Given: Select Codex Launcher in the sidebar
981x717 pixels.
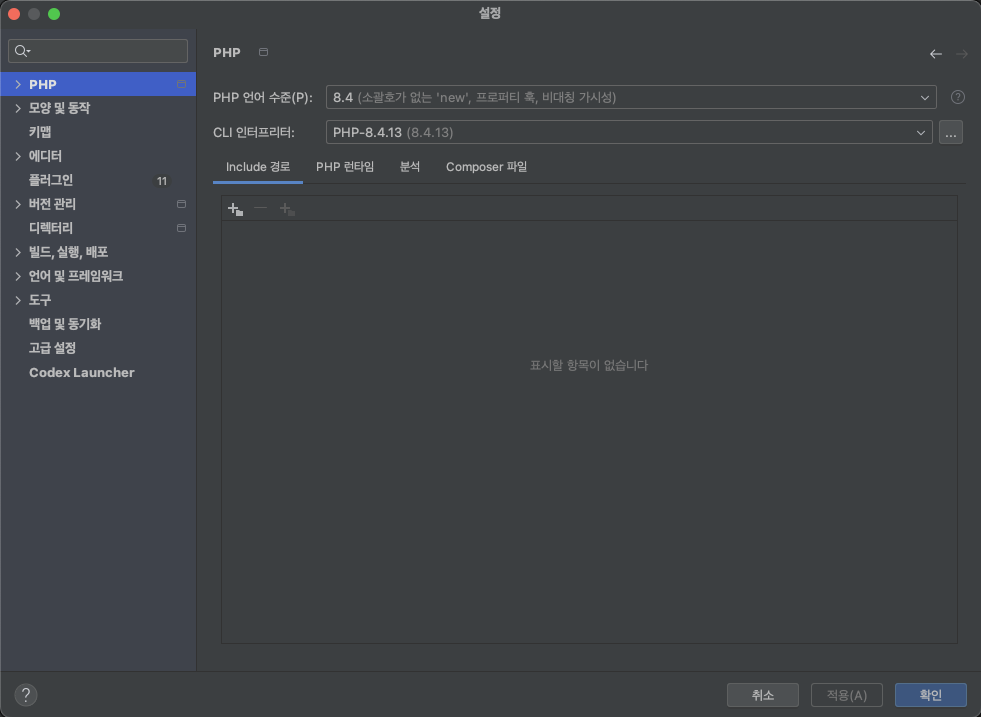Looking at the screenshot, I should pyautogui.click(x=81, y=372).
